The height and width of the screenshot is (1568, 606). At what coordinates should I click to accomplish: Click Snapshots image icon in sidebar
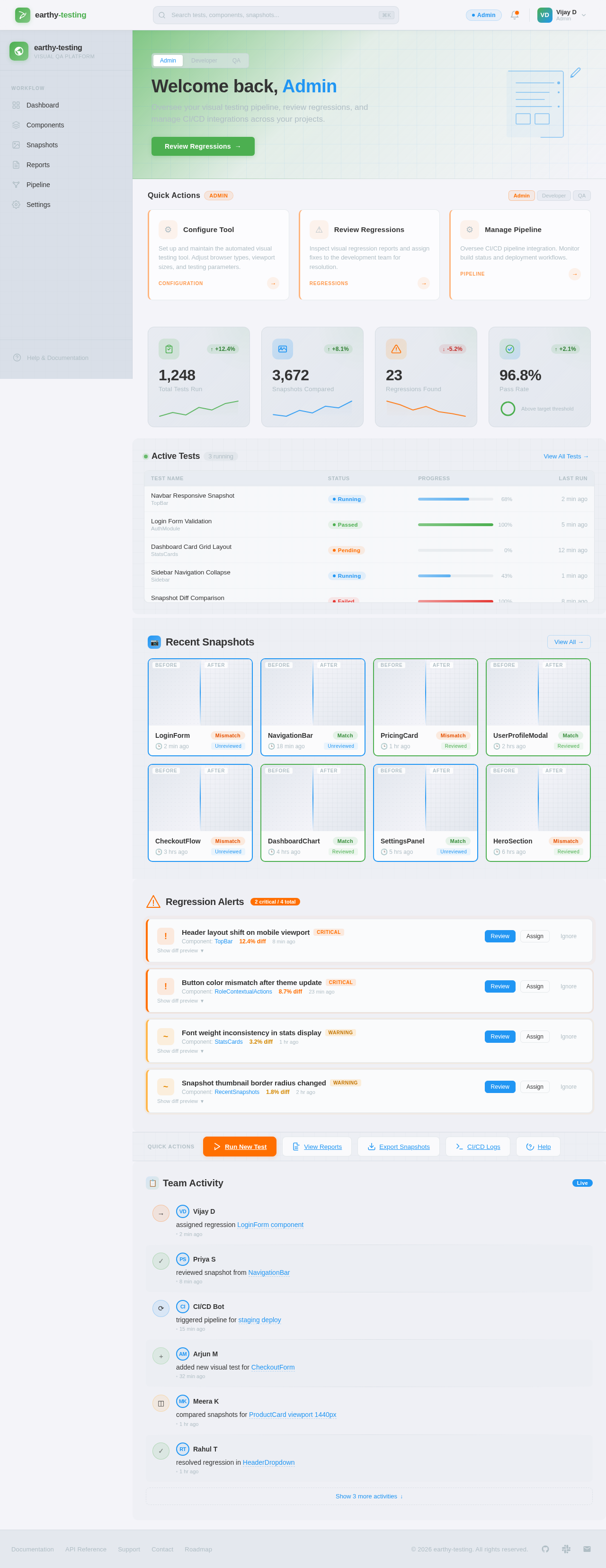(x=16, y=145)
